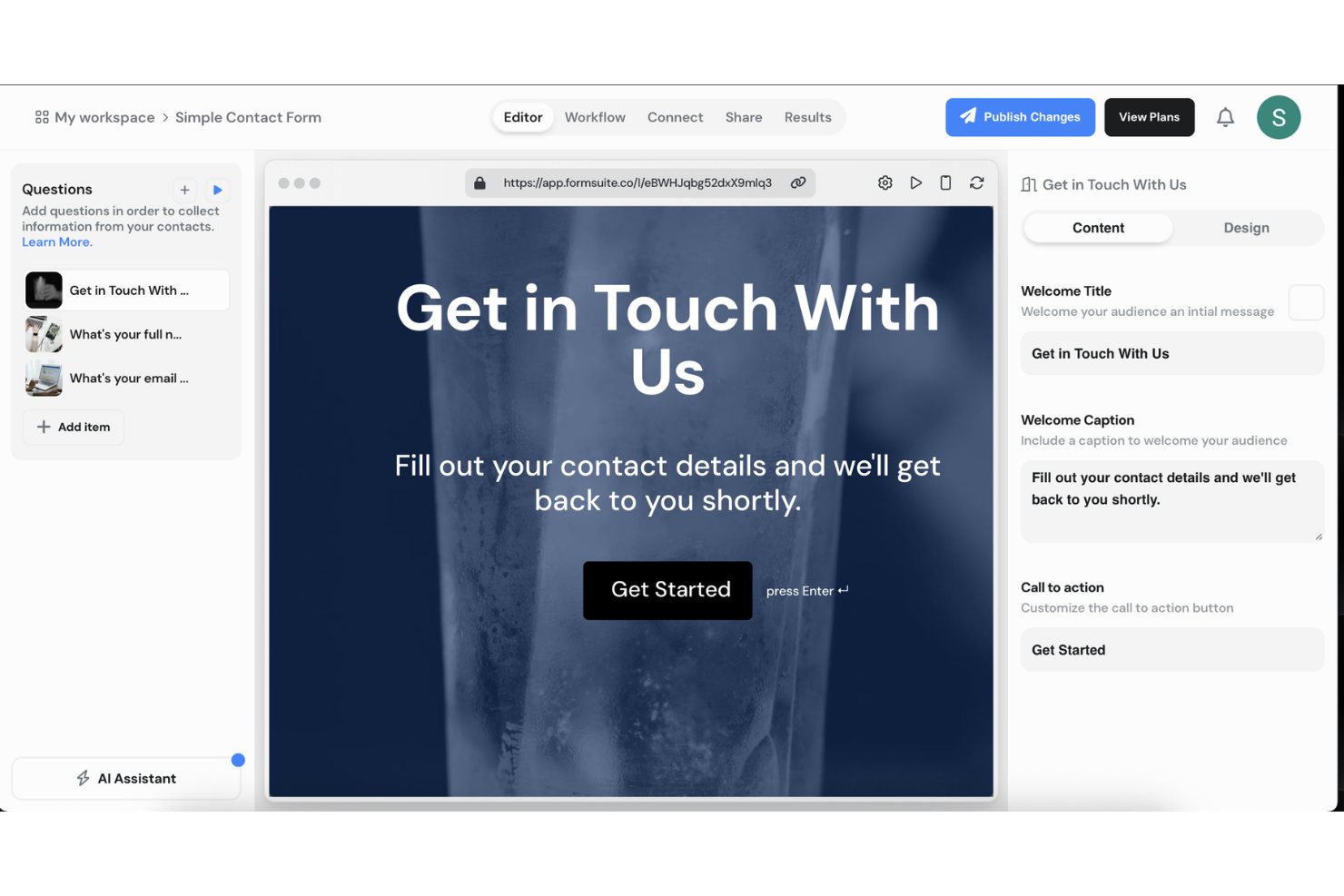Click the Welcome Caption text area
The width and height of the screenshot is (1344, 896).
tap(1172, 501)
